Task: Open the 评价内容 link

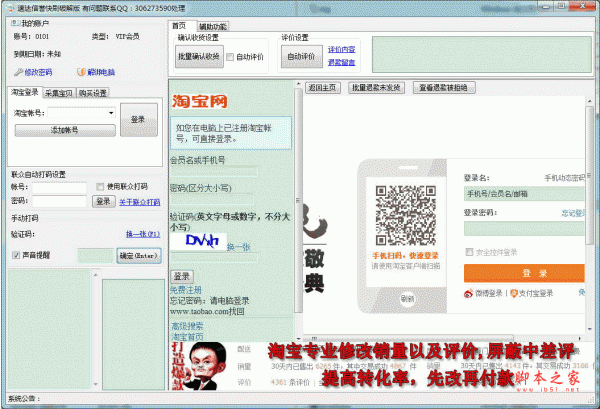Action: coord(341,49)
